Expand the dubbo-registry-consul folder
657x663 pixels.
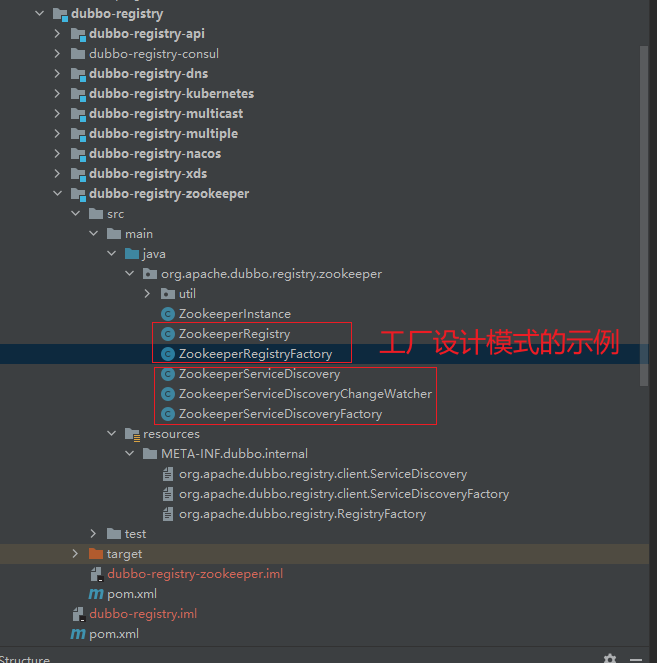coord(57,53)
